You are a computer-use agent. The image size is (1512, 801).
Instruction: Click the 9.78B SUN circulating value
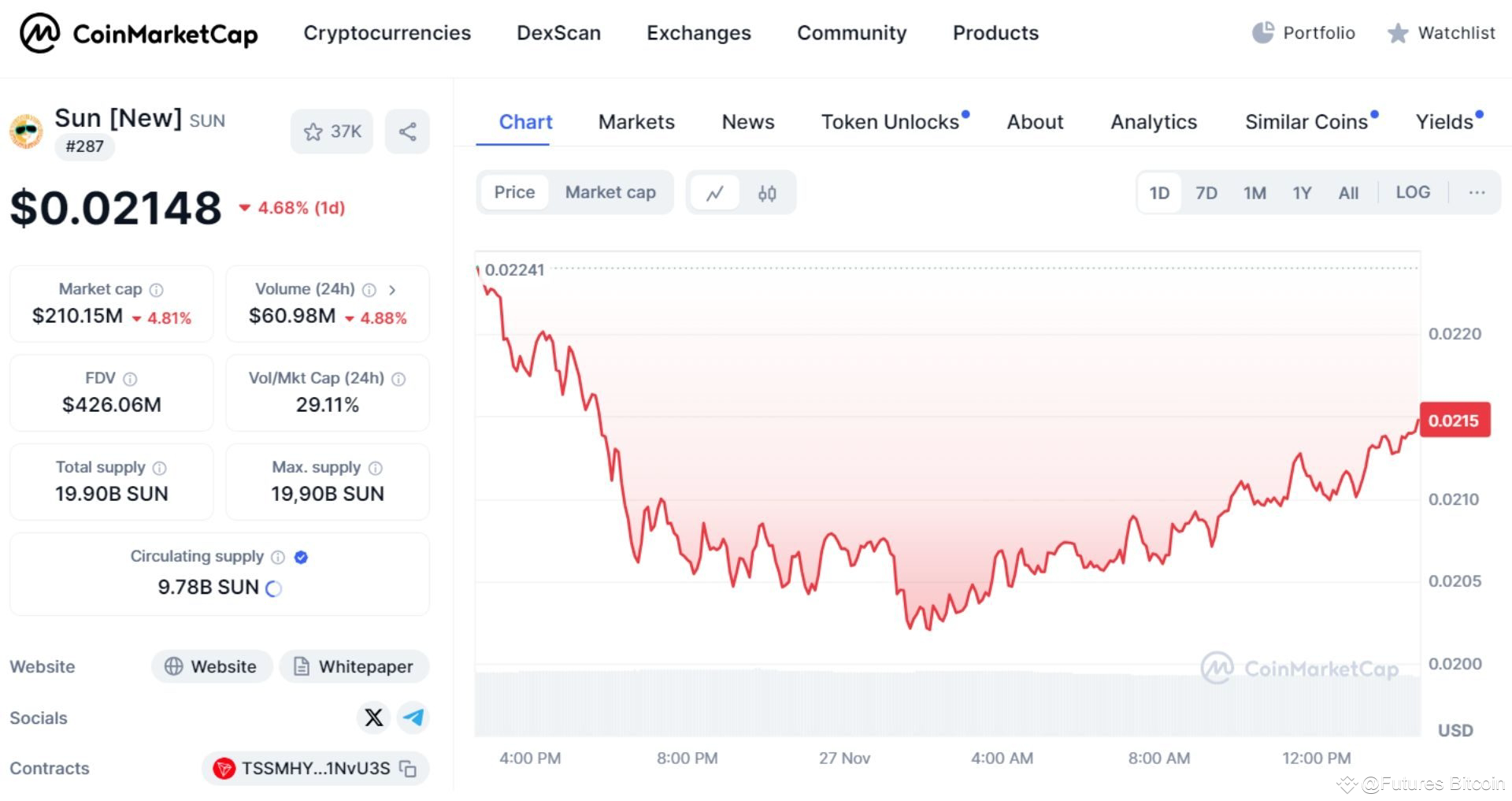tap(208, 588)
